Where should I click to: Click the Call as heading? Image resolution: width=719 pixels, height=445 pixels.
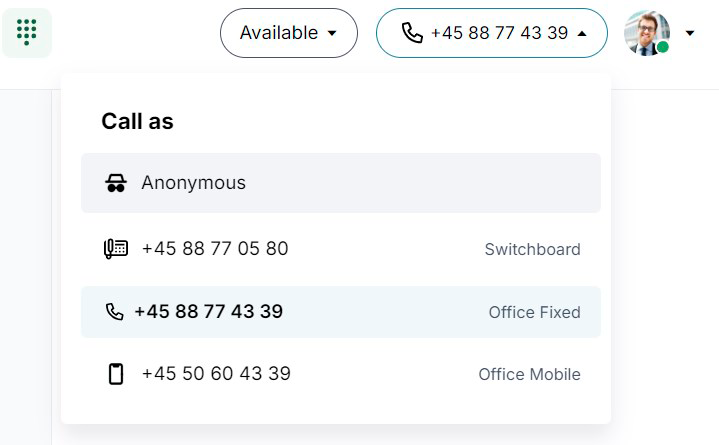coord(138,122)
